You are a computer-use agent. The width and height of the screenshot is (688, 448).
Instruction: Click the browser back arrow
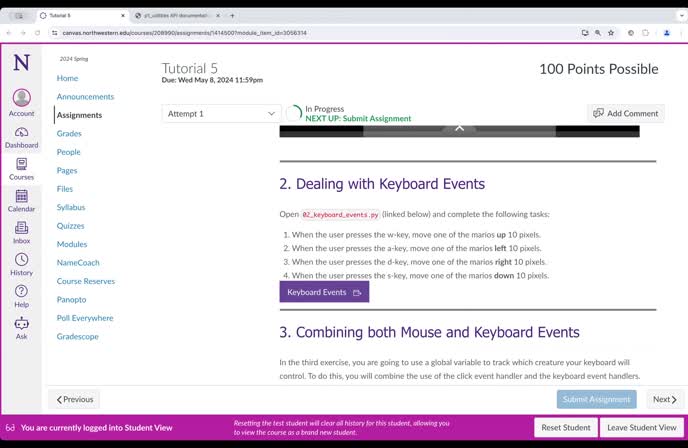click(x=9, y=33)
